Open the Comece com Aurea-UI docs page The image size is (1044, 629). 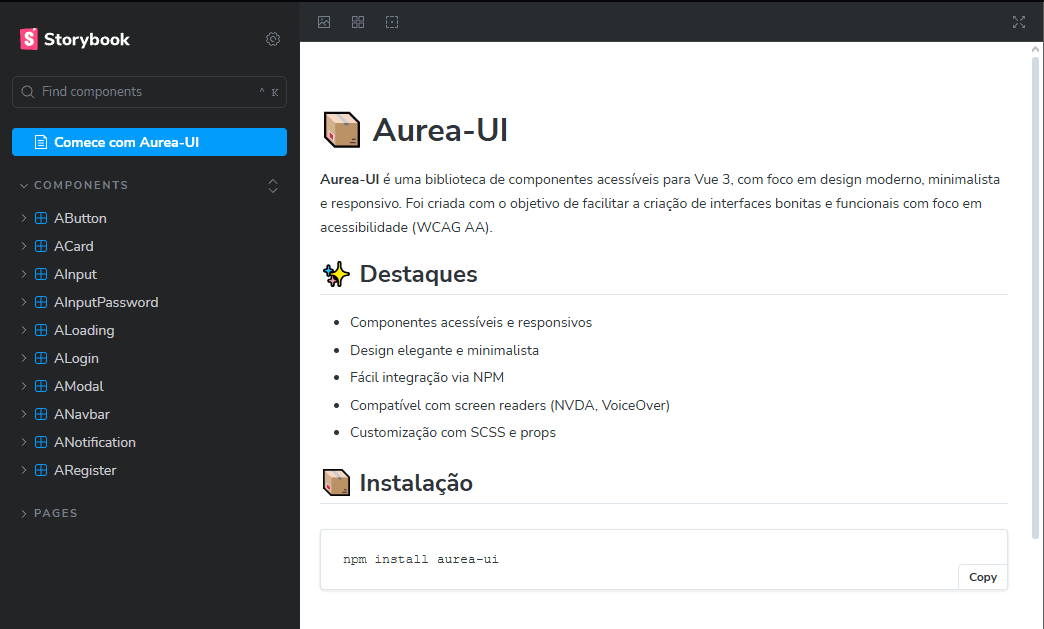coord(149,142)
